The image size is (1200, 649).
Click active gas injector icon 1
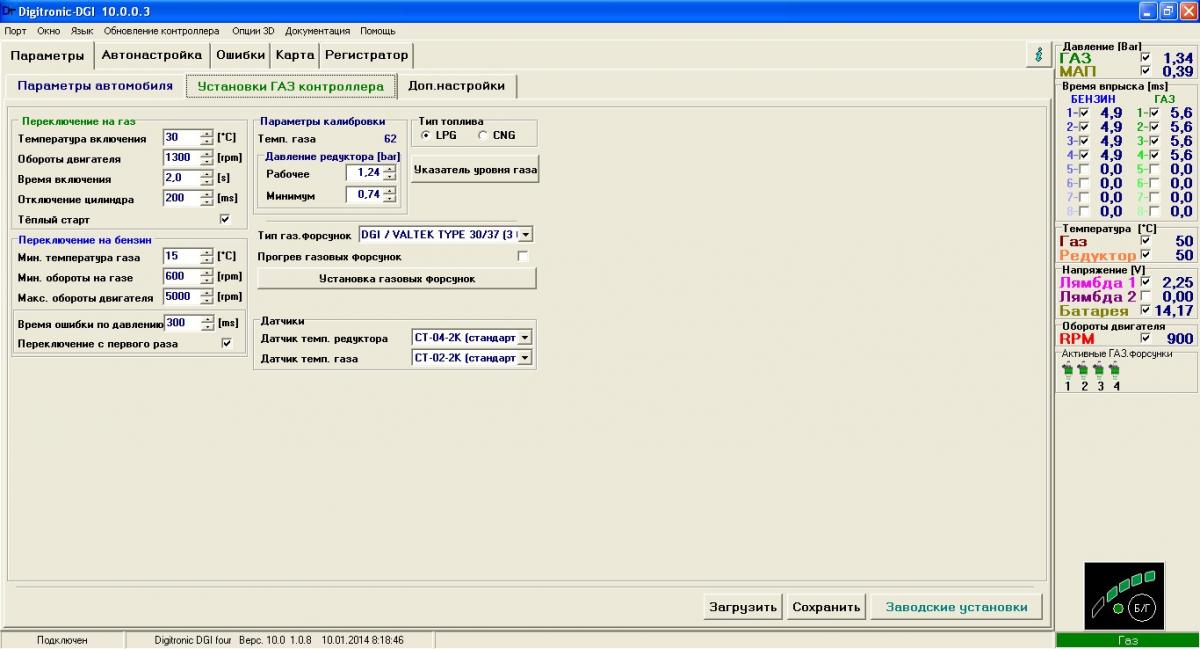1067,370
